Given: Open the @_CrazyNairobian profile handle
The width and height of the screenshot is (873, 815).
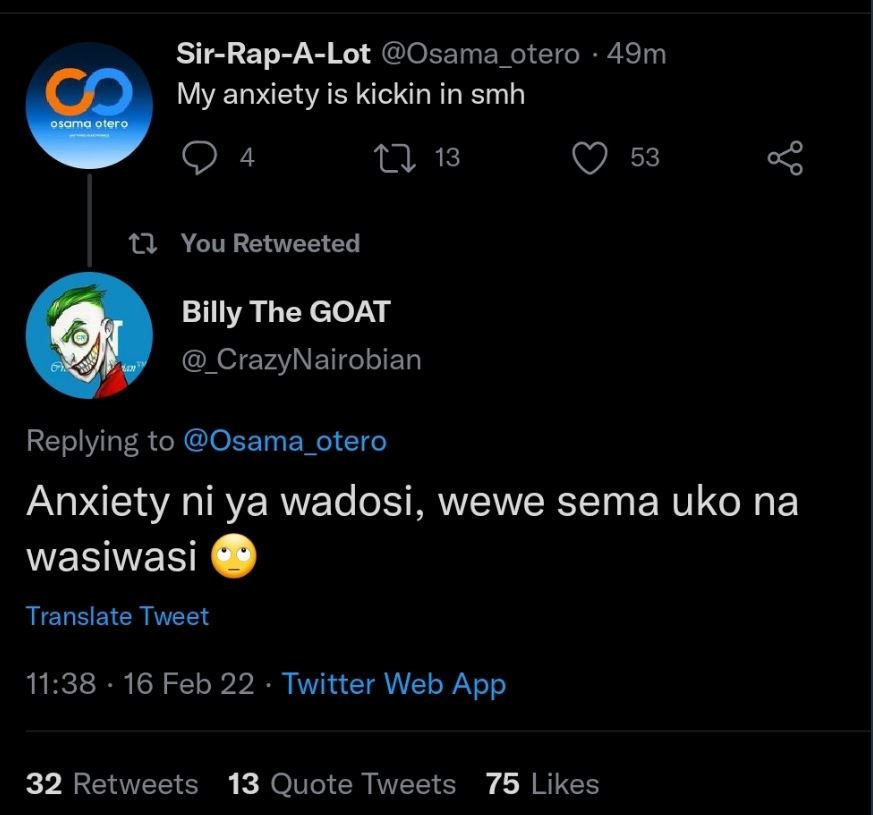Looking at the screenshot, I should pos(301,359).
